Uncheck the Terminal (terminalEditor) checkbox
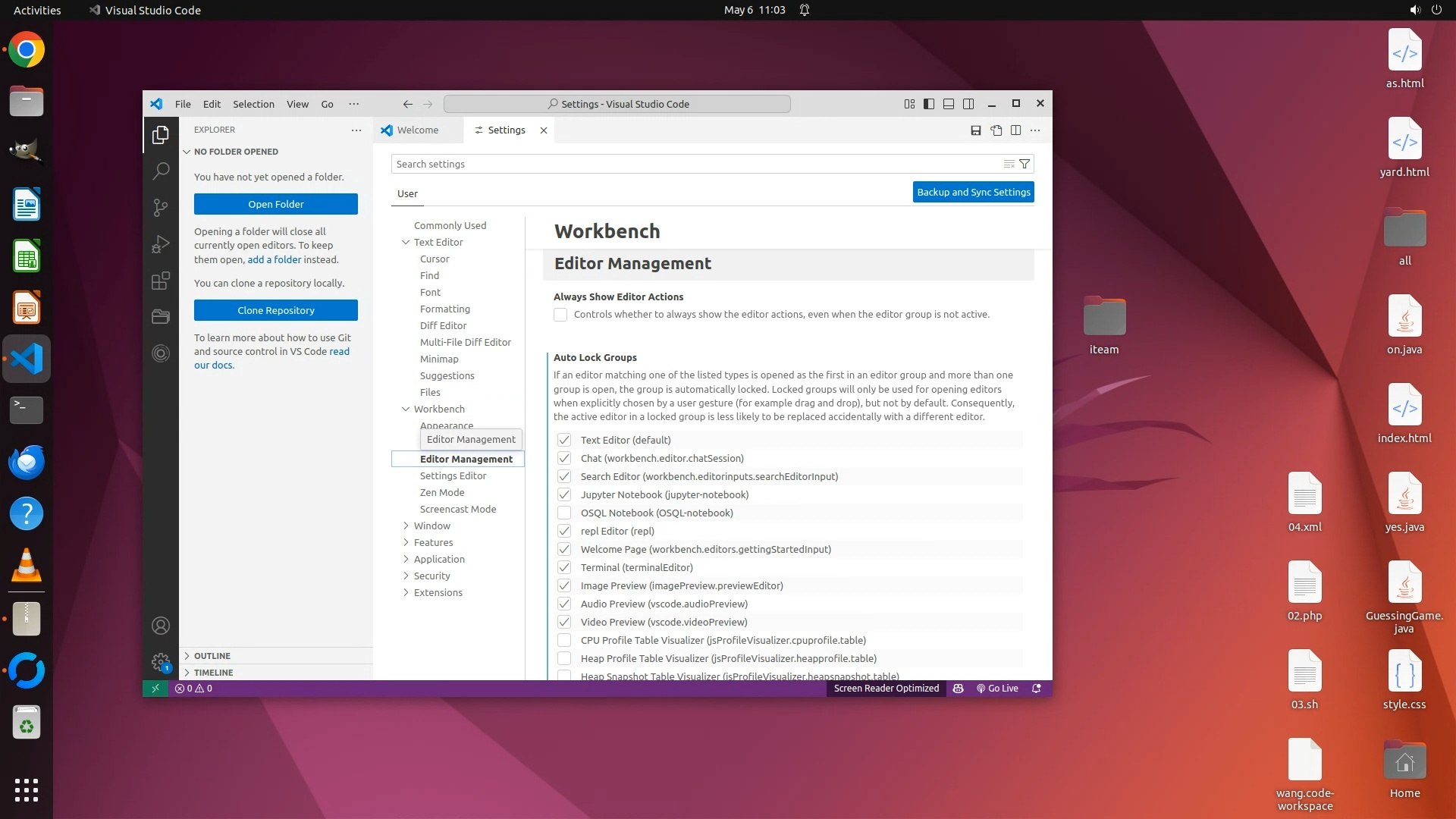 [x=564, y=567]
